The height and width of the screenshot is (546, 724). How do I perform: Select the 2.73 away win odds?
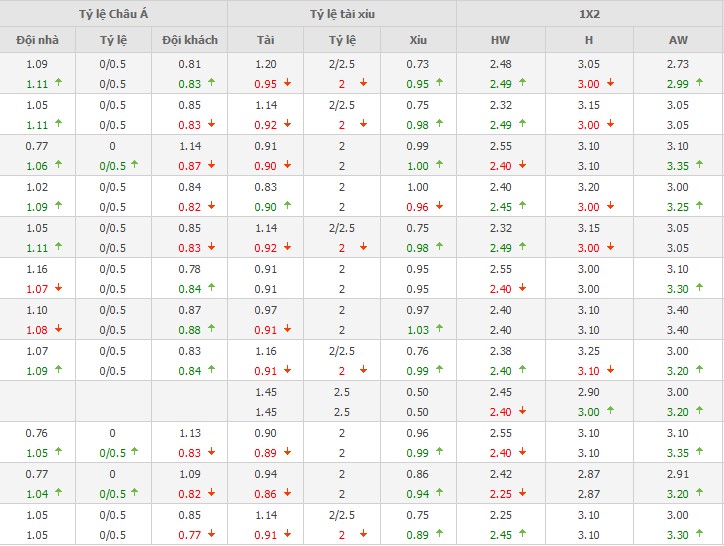click(x=678, y=65)
